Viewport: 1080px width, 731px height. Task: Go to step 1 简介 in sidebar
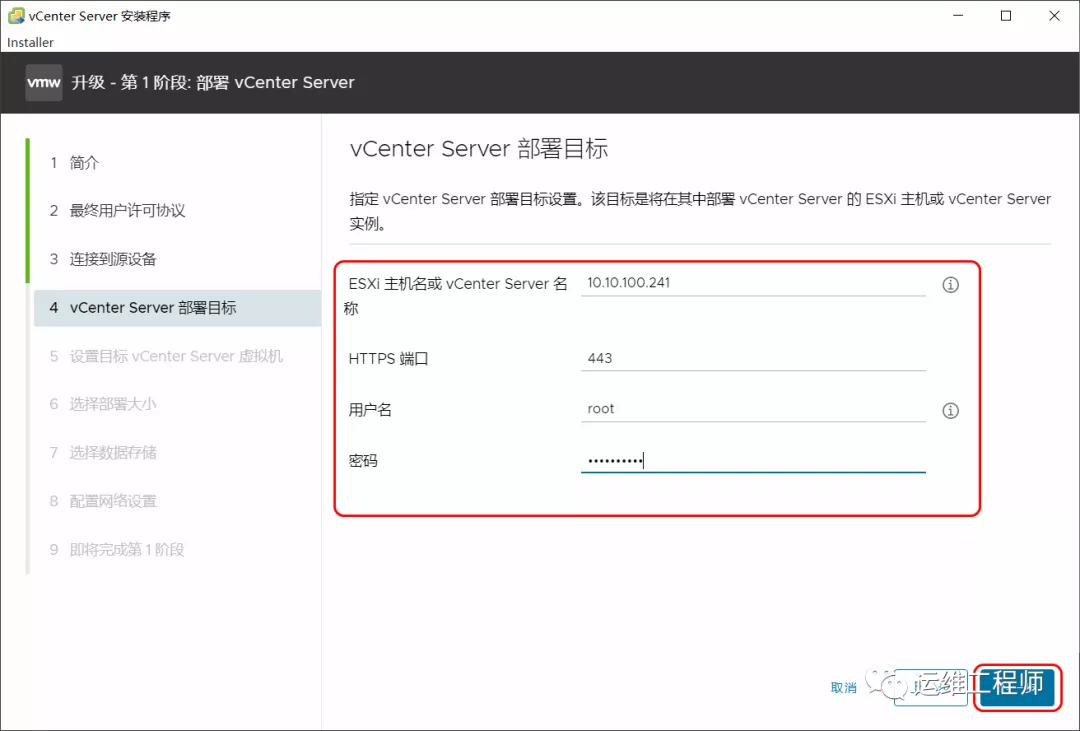point(84,163)
